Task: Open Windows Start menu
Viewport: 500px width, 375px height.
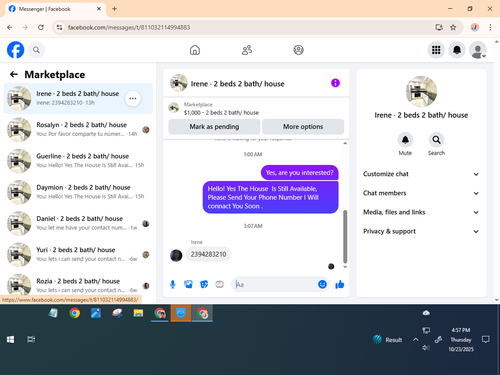Action: pyautogui.click(x=10, y=339)
